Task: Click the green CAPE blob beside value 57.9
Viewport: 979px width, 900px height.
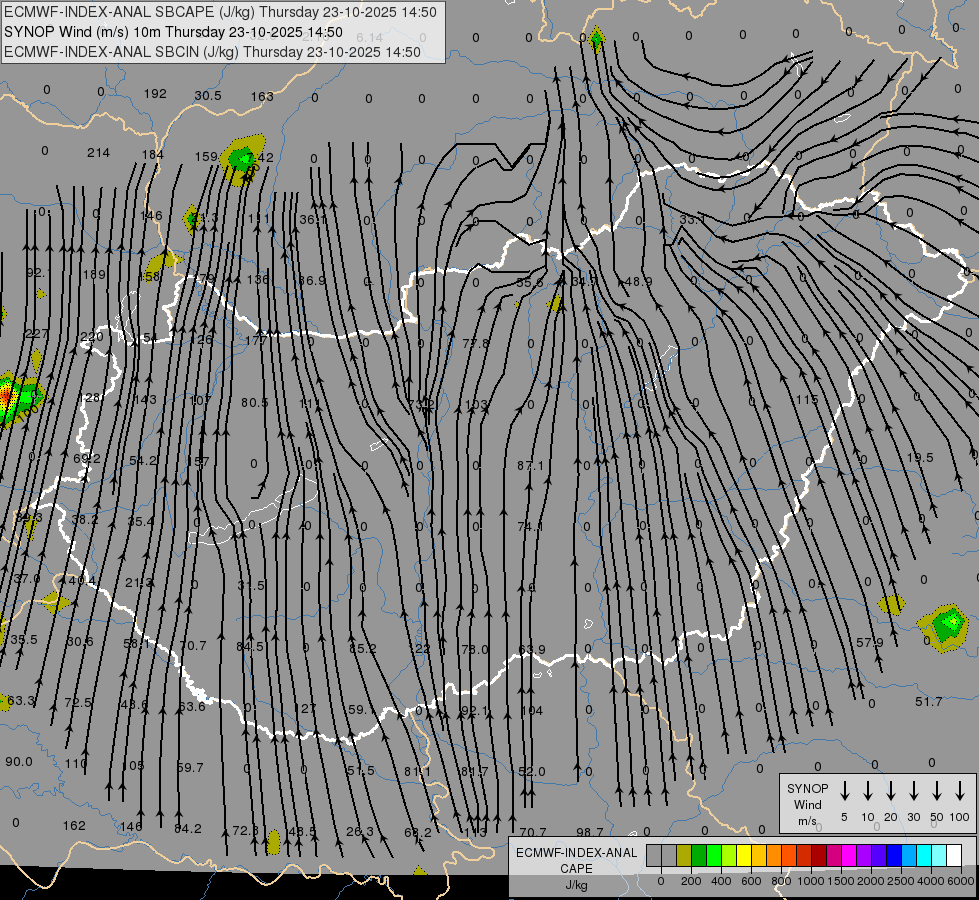Action: click(x=947, y=626)
